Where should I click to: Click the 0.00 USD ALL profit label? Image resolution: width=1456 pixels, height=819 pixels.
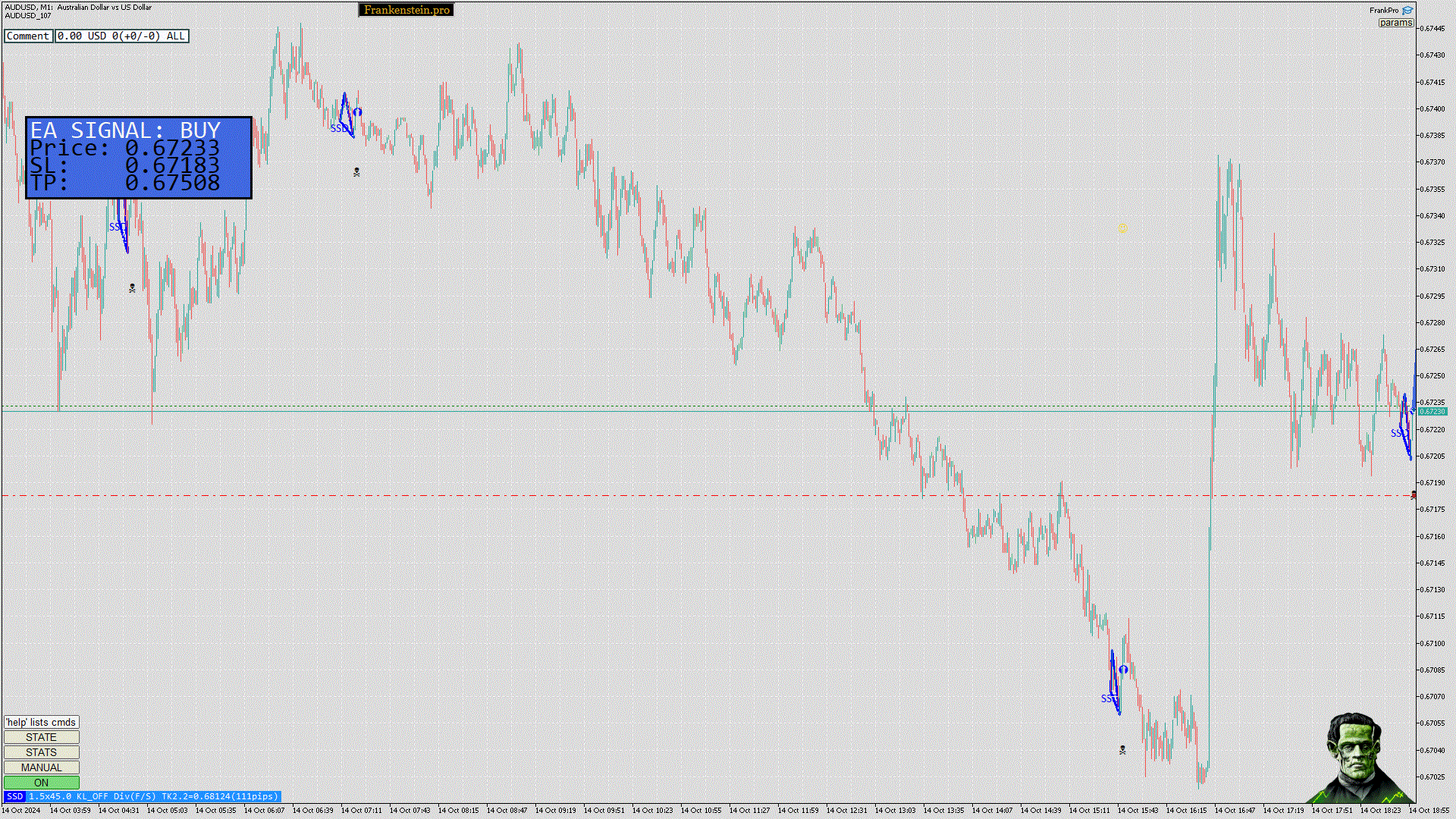point(121,36)
